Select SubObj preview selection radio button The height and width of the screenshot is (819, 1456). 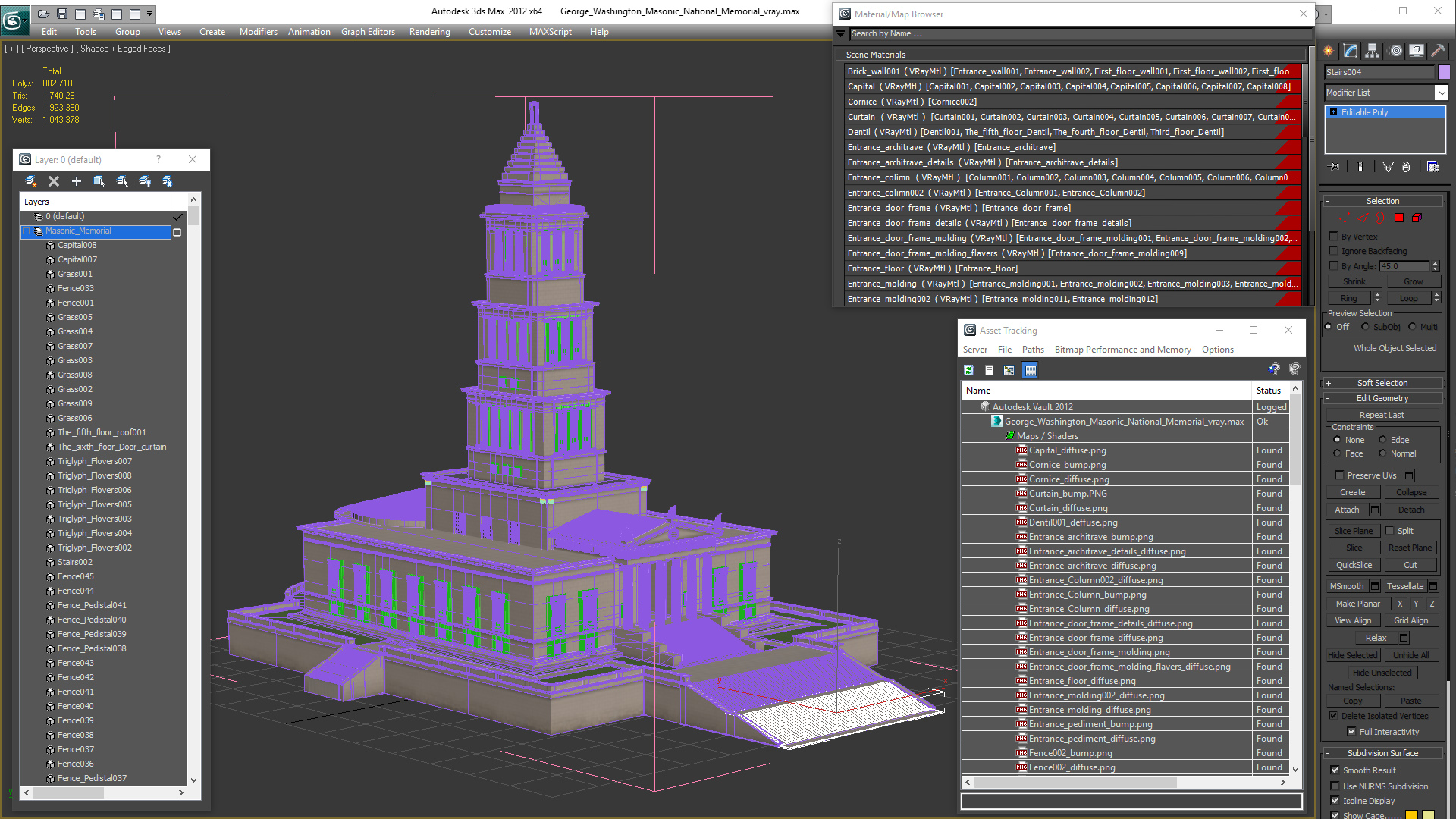[1366, 327]
